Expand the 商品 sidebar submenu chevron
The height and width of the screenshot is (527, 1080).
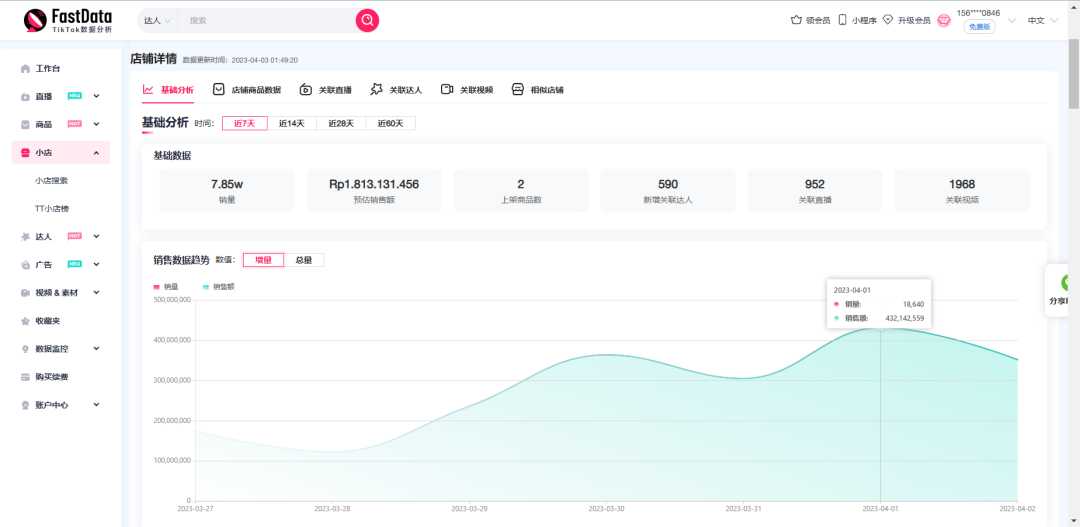(96, 125)
